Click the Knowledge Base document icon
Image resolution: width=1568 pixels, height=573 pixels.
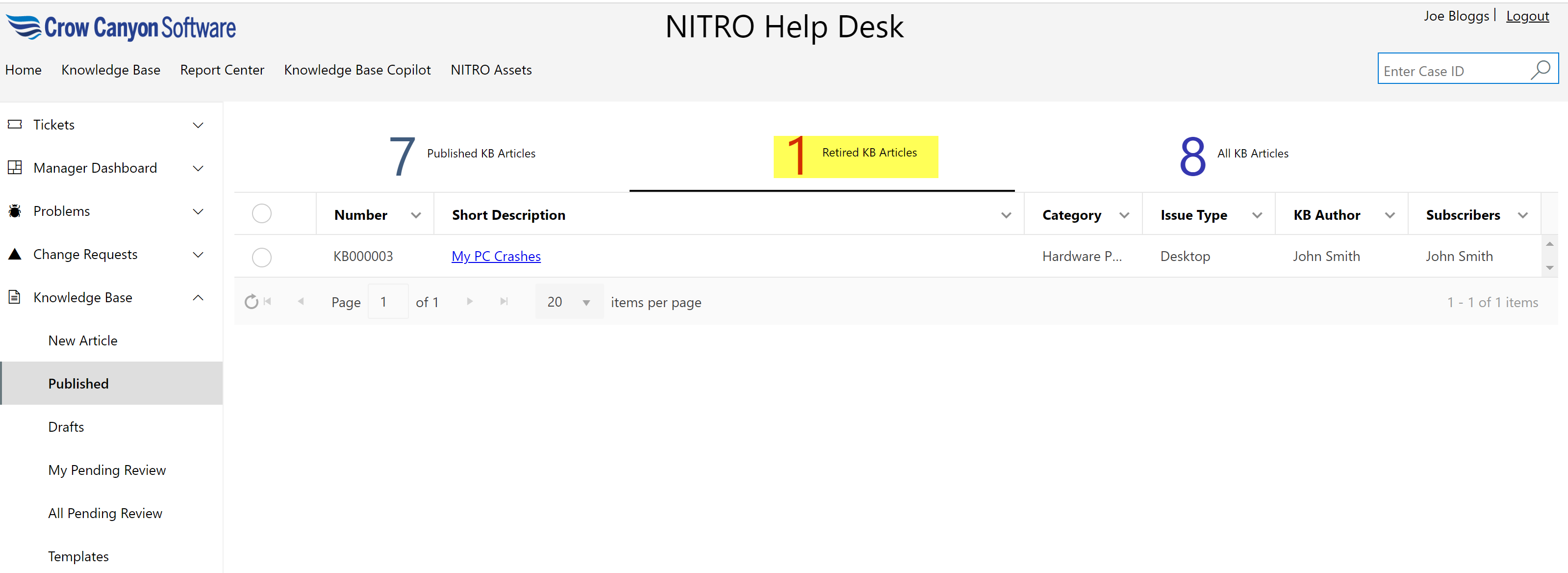[x=15, y=297]
